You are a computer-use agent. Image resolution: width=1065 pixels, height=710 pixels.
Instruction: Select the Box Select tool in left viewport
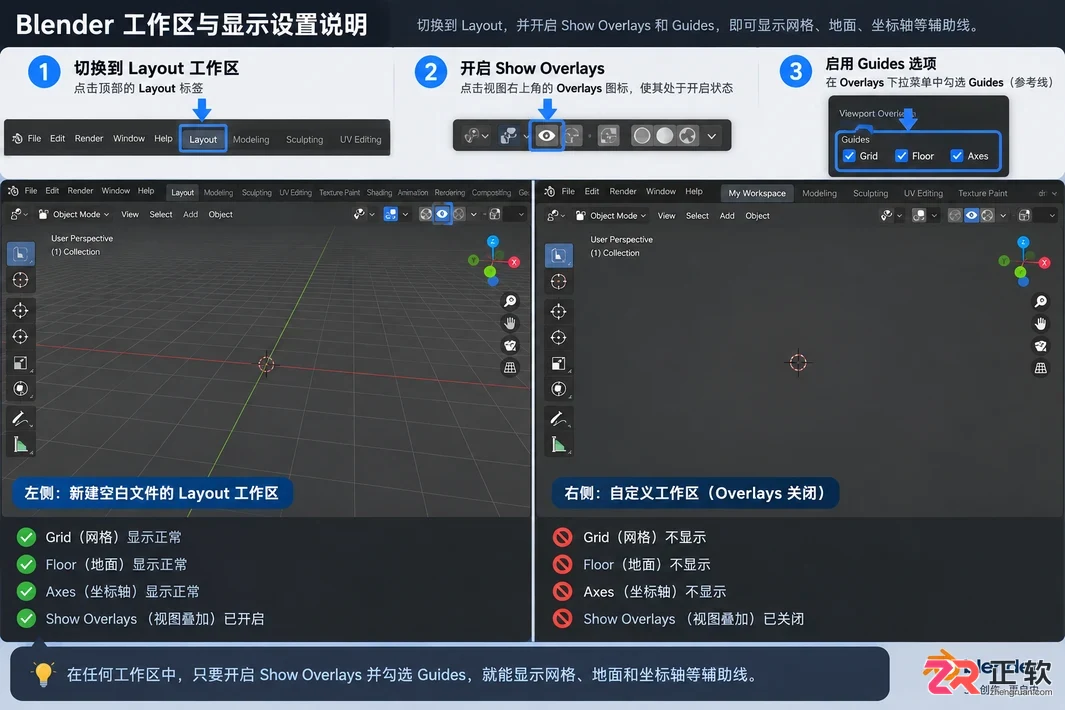coord(20,253)
